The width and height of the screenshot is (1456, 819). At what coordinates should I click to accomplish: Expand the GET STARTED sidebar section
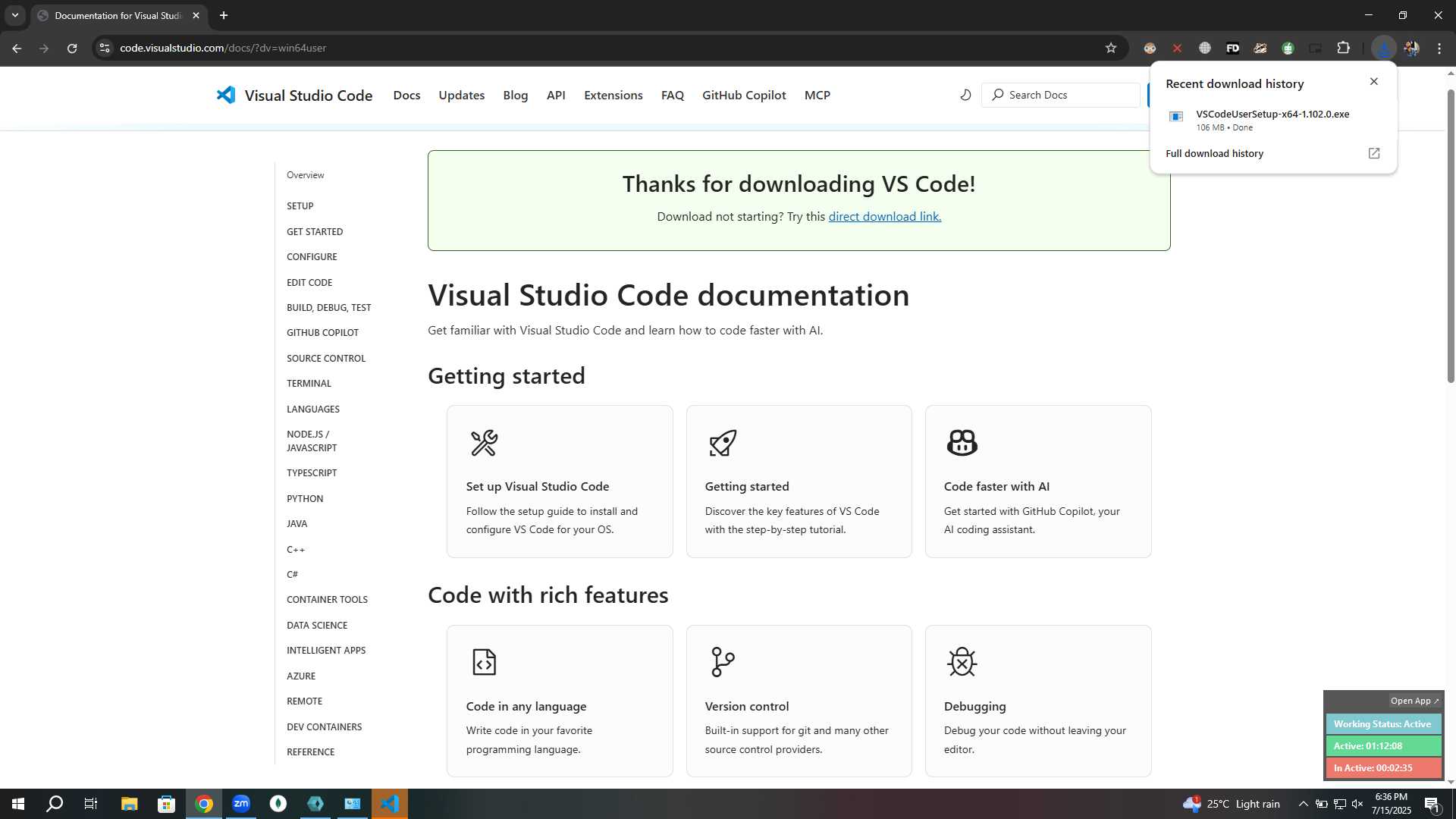click(315, 232)
